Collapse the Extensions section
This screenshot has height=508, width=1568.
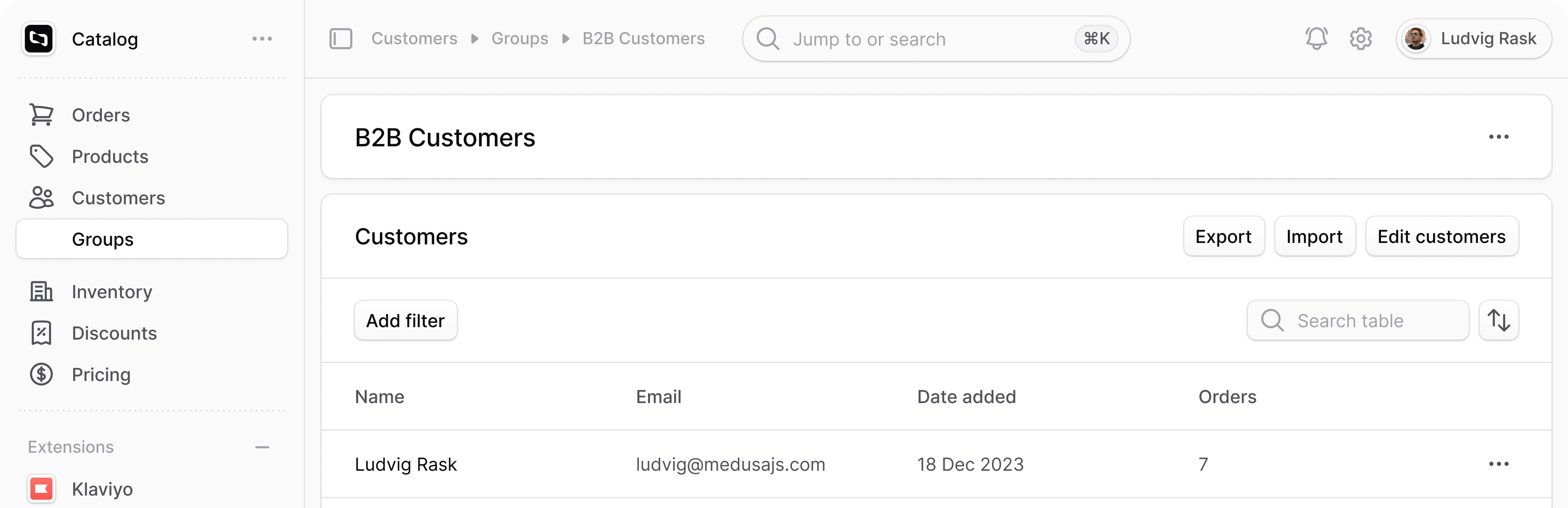[262, 447]
